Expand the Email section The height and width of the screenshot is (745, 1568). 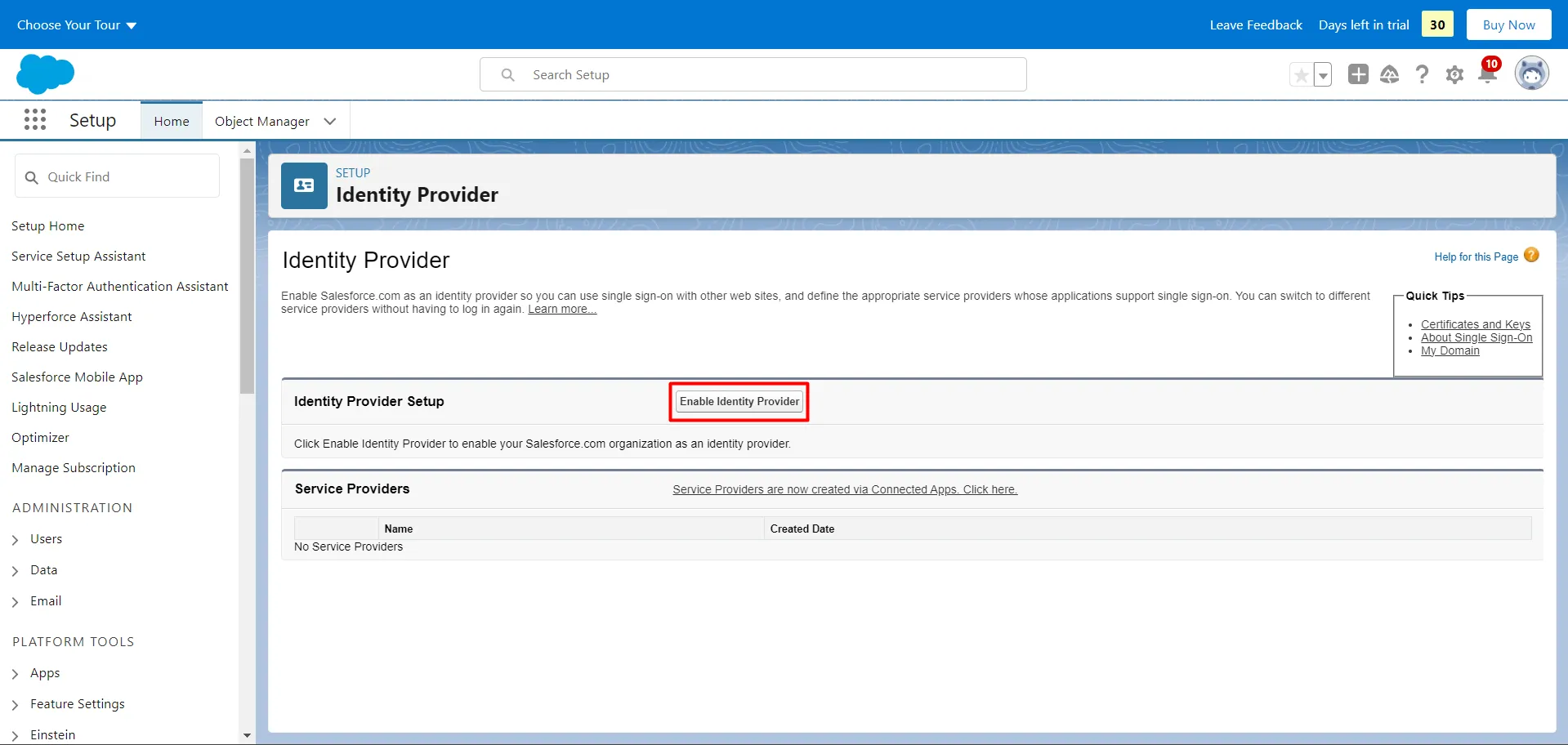(x=16, y=602)
